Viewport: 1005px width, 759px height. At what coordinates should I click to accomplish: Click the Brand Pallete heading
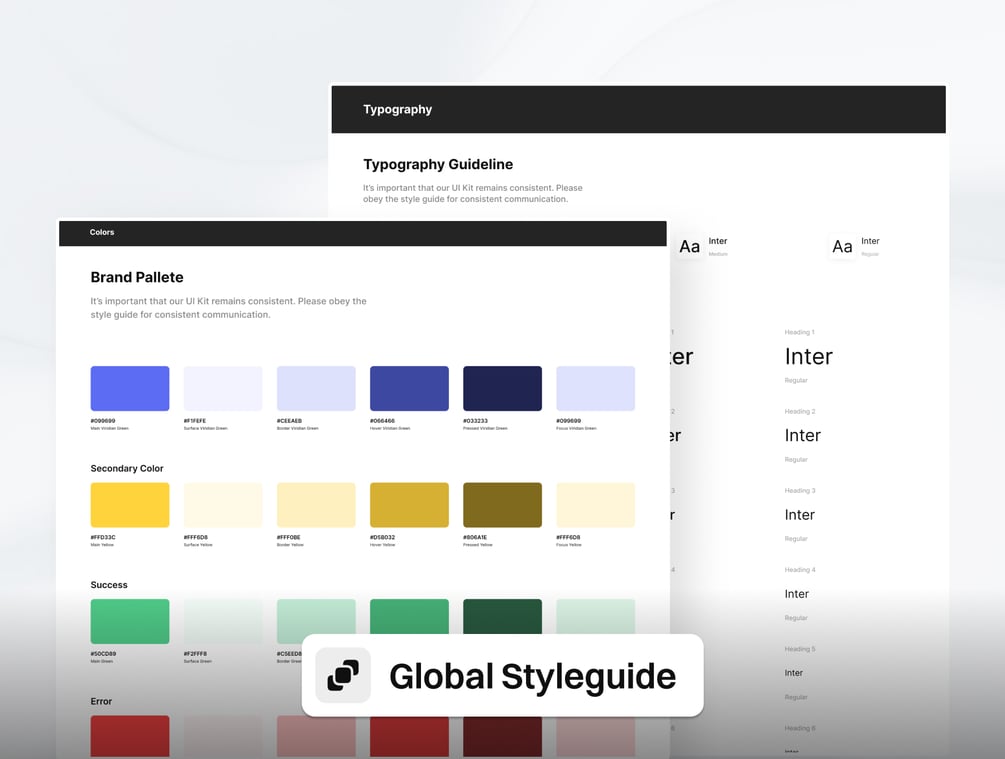click(x=137, y=277)
